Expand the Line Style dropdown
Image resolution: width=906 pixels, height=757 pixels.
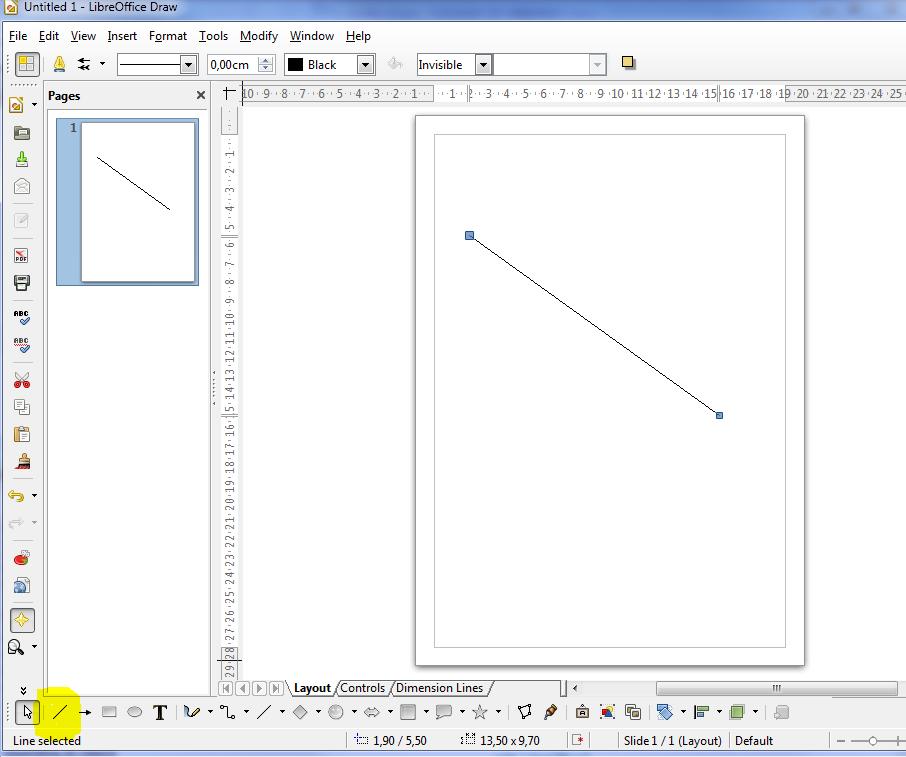(188, 65)
